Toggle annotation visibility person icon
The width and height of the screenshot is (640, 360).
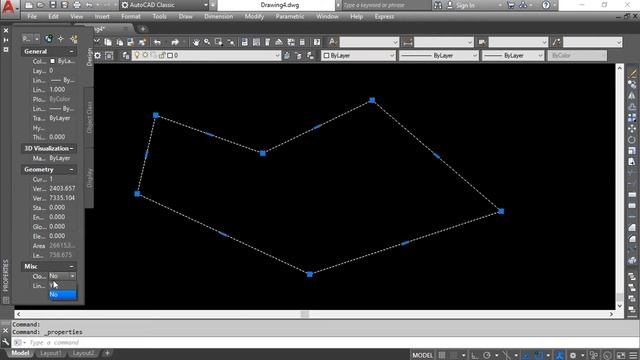[559, 355]
